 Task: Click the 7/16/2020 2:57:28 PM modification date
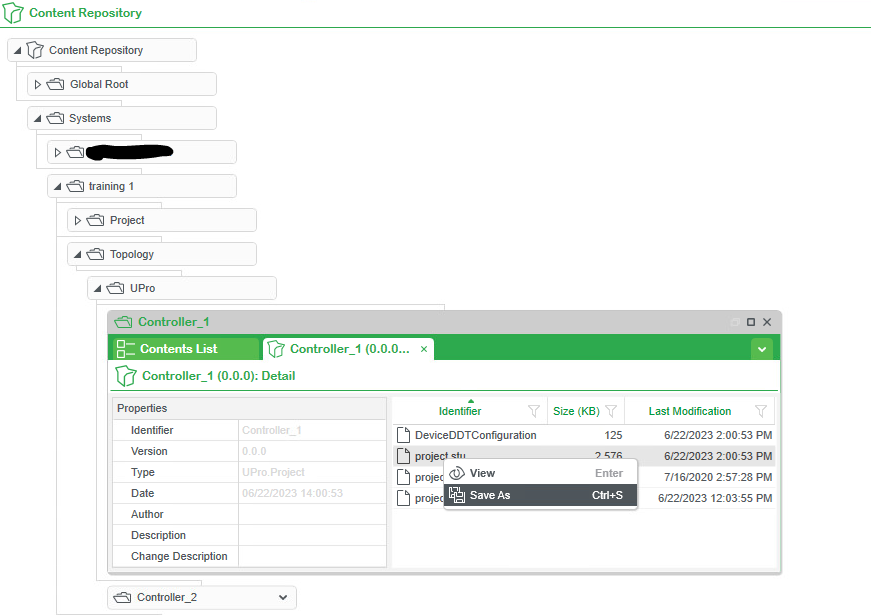tap(718, 477)
